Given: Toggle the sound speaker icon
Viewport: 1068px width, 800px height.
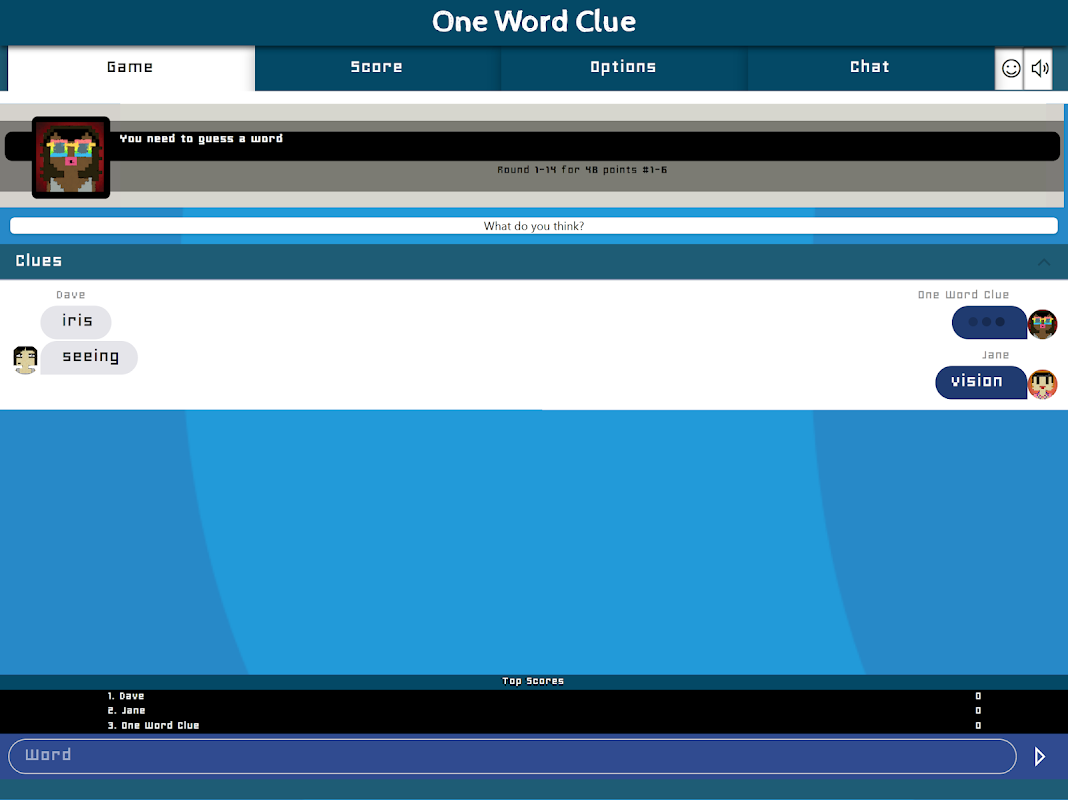Looking at the screenshot, I should coord(1039,68).
